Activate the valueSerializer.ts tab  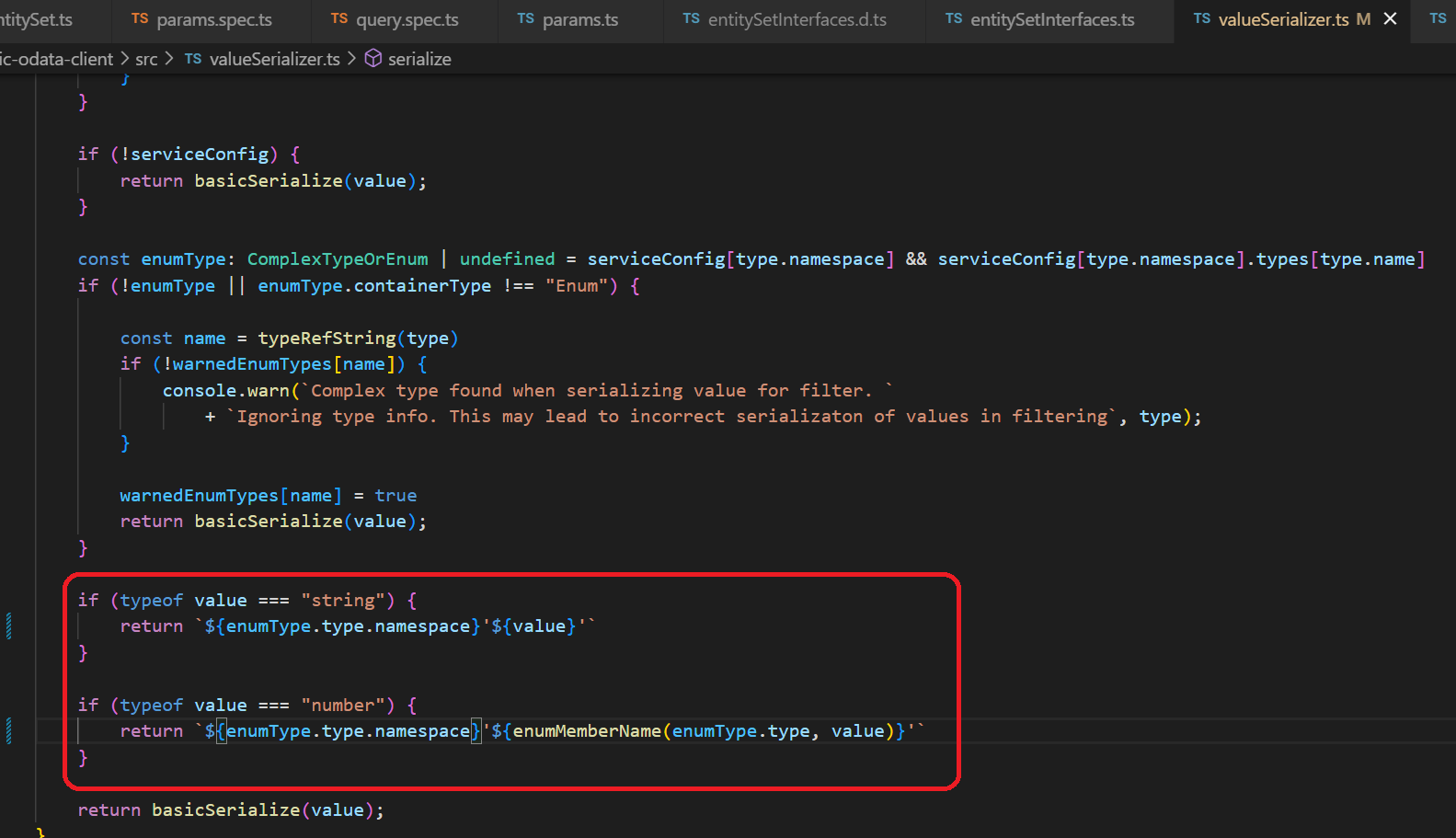(x=1283, y=19)
